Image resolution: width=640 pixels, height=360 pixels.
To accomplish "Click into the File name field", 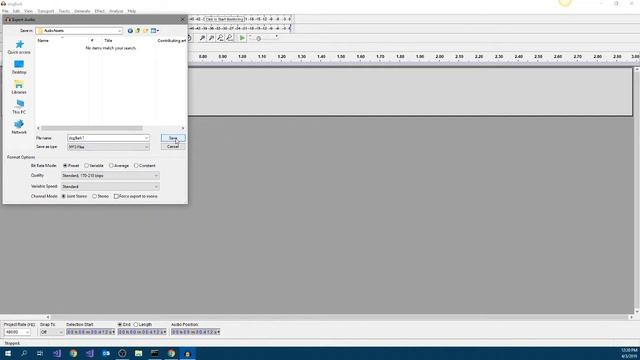I will tap(105, 138).
